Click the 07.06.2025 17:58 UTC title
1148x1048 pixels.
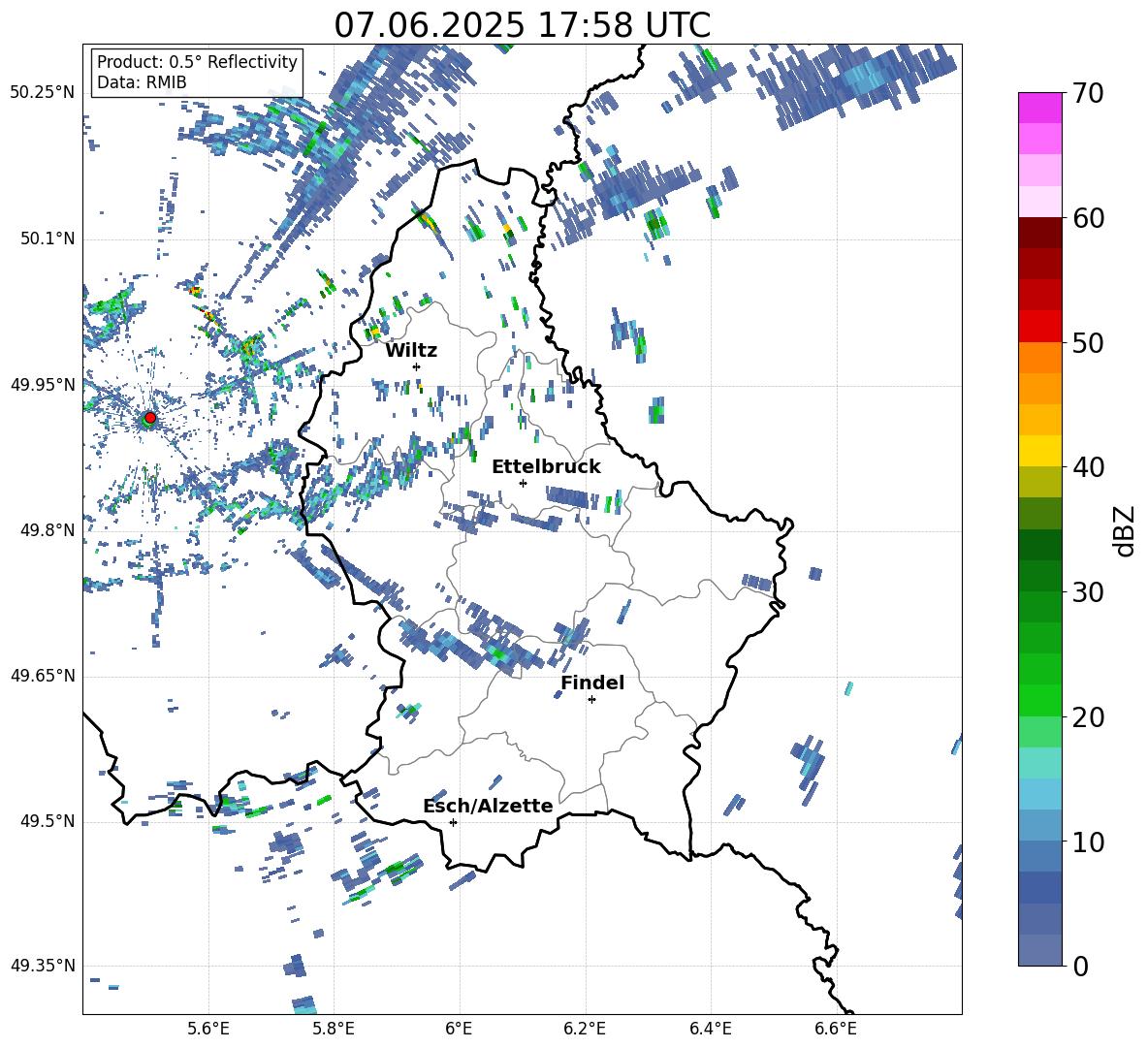click(522, 25)
